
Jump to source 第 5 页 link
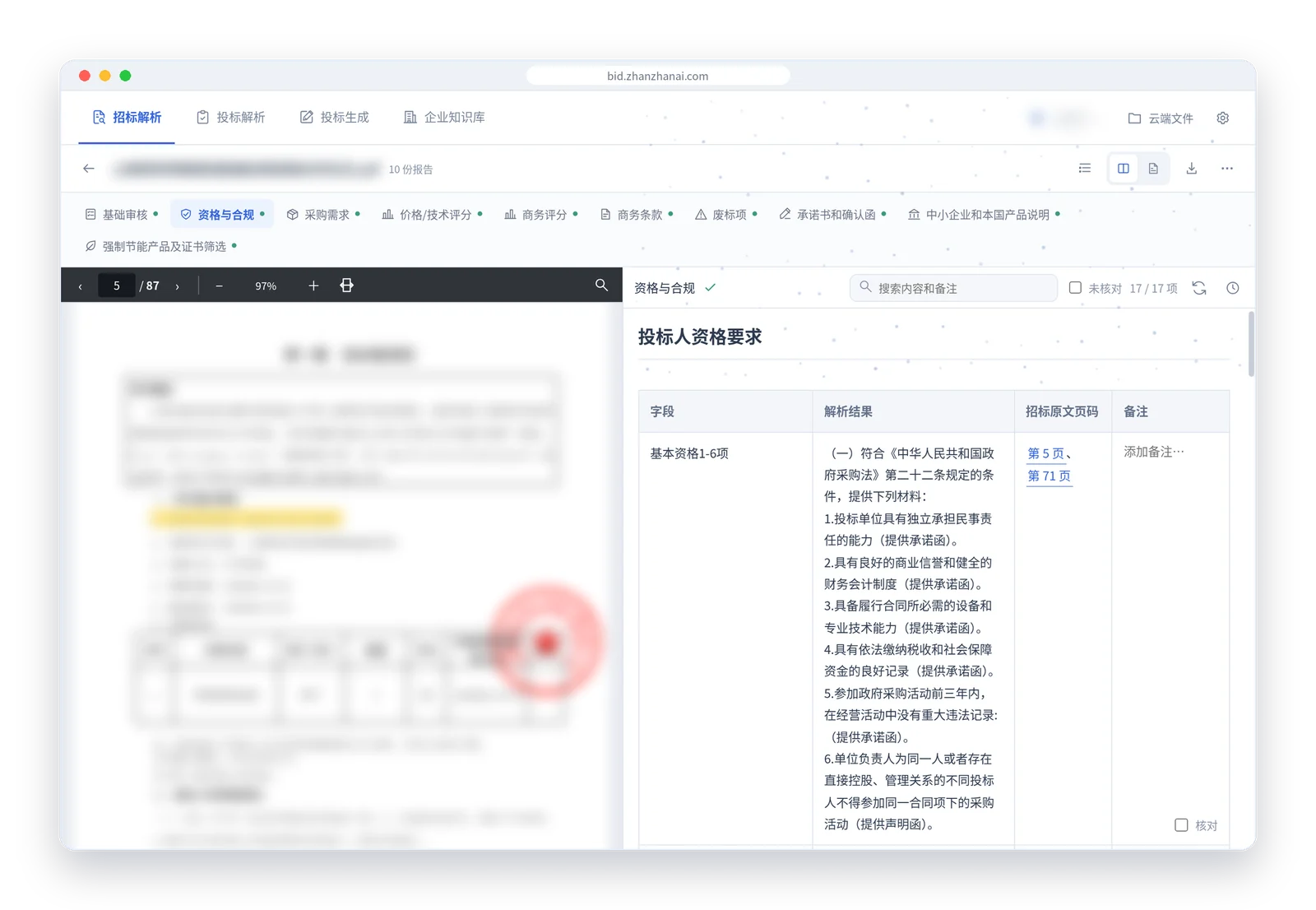[1045, 453]
